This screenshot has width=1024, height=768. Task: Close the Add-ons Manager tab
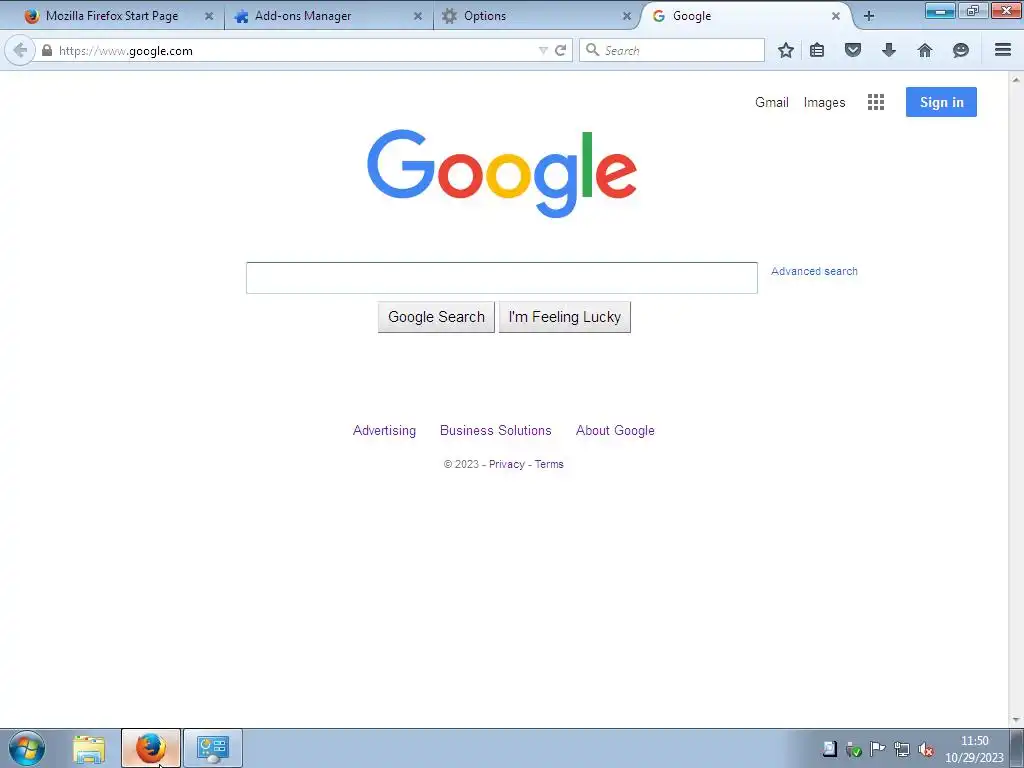click(418, 16)
